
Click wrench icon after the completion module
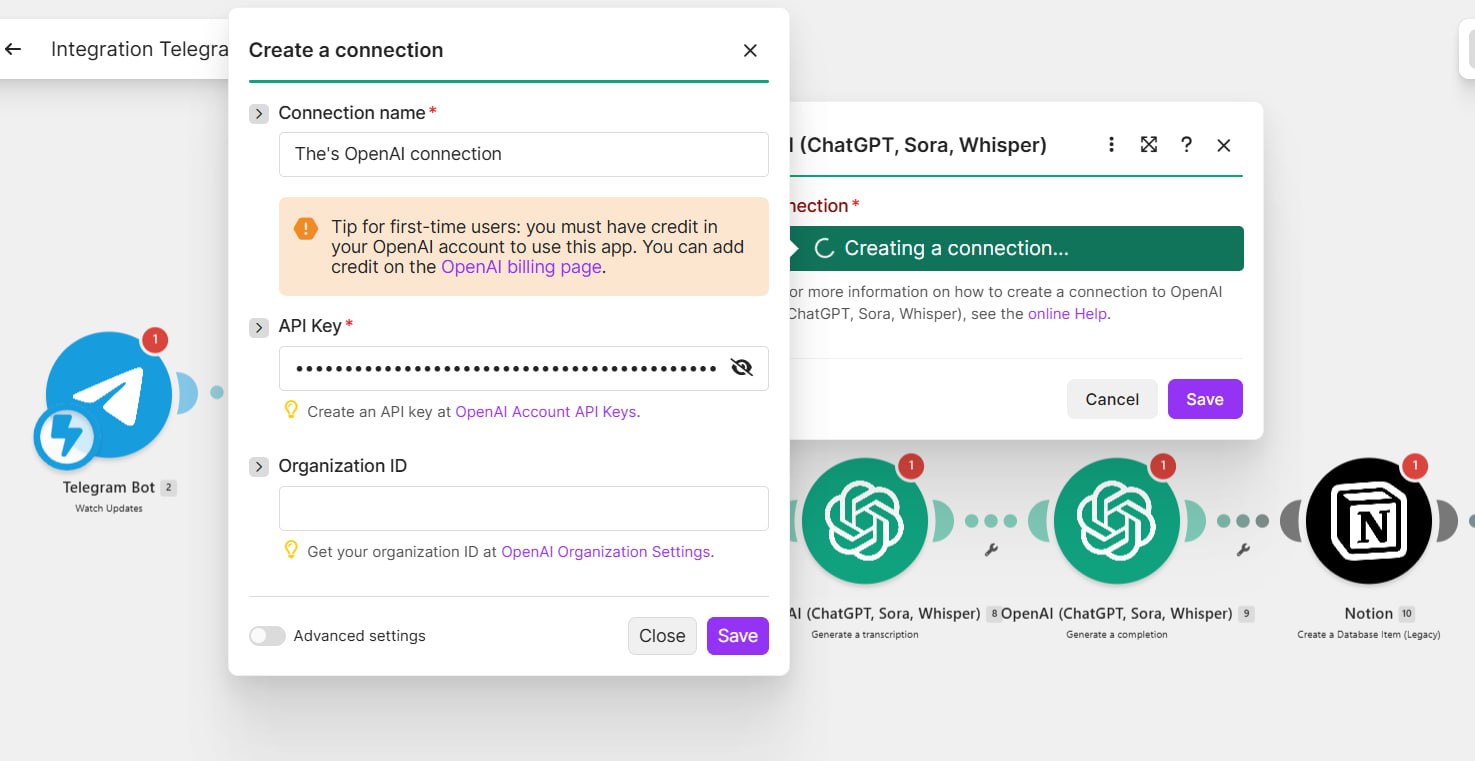click(x=1244, y=549)
